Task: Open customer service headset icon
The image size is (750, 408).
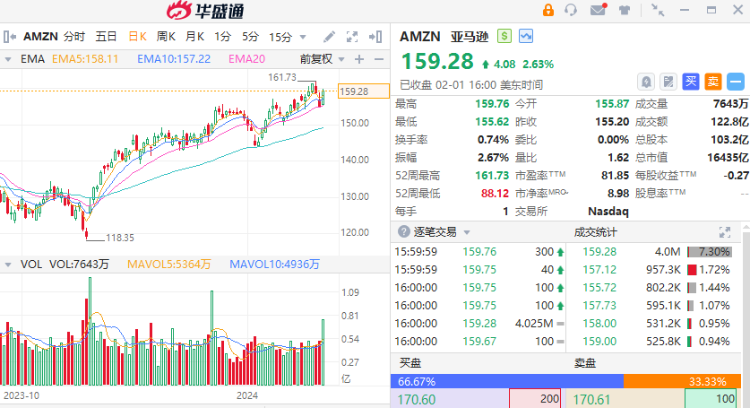Action: (x=571, y=10)
